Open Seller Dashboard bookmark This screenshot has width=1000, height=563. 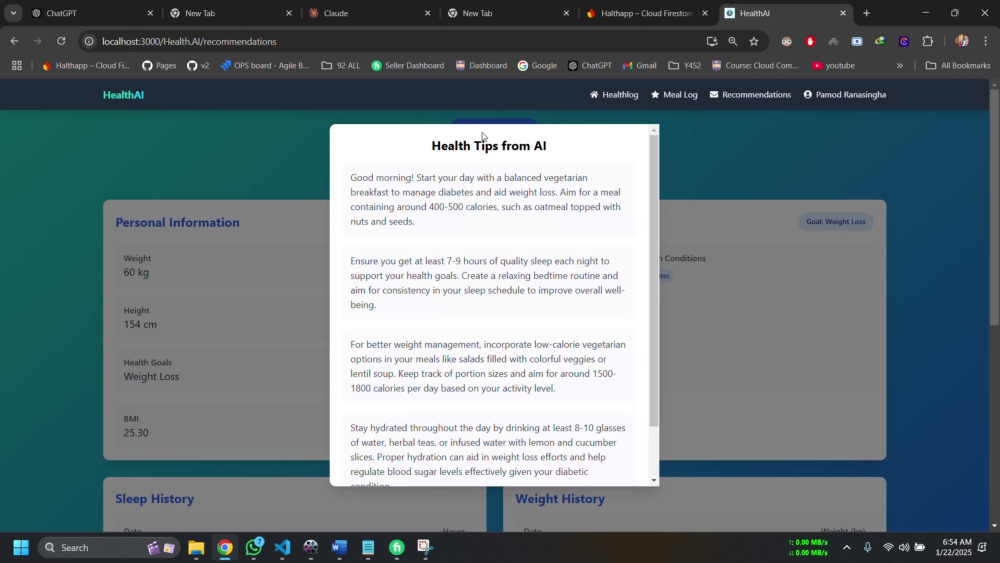click(x=408, y=66)
